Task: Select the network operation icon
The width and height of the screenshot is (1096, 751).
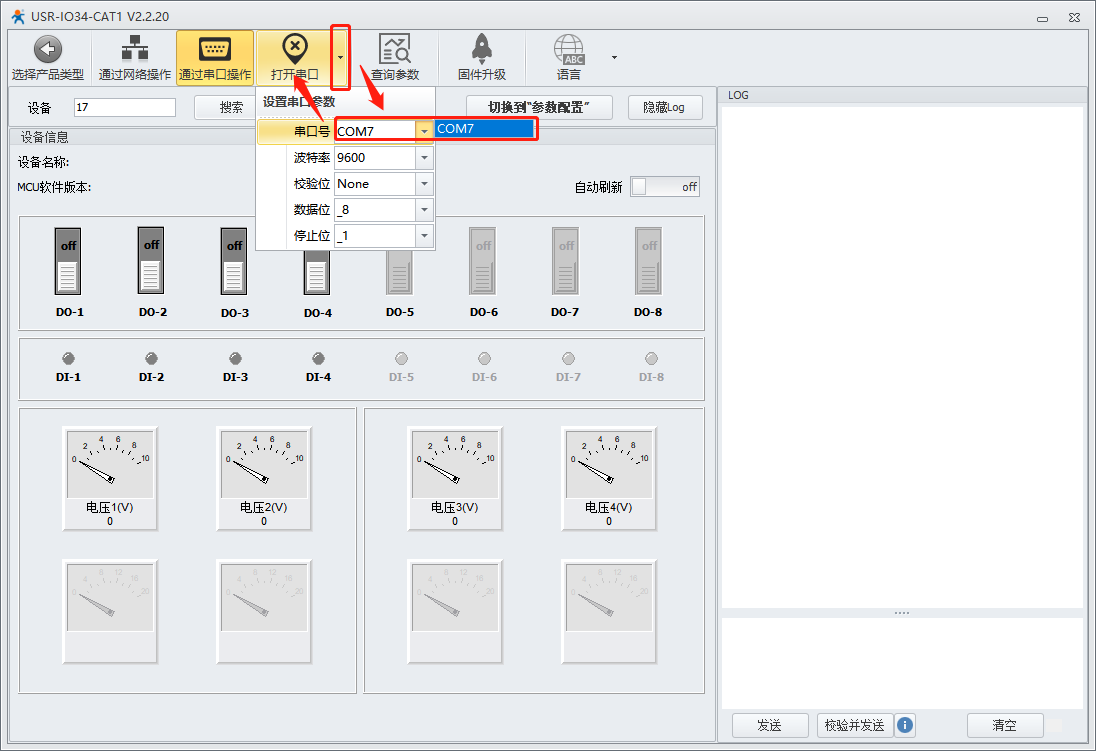Action: coord(134,50)
